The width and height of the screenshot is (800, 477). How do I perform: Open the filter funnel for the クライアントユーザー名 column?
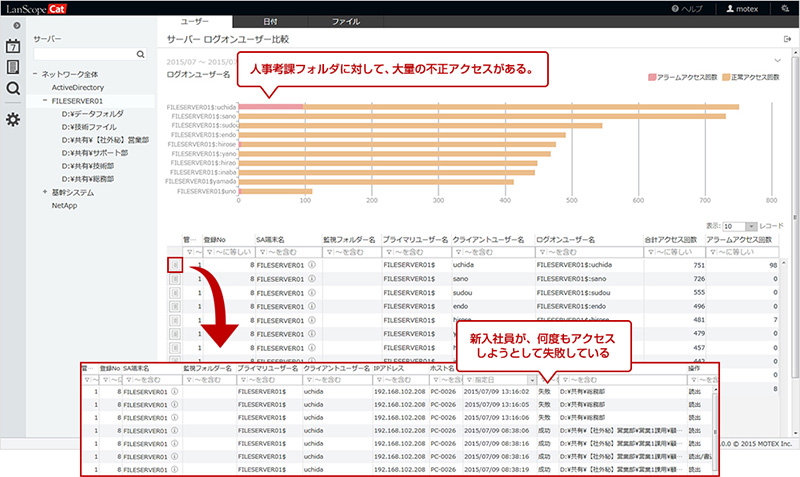459,252
